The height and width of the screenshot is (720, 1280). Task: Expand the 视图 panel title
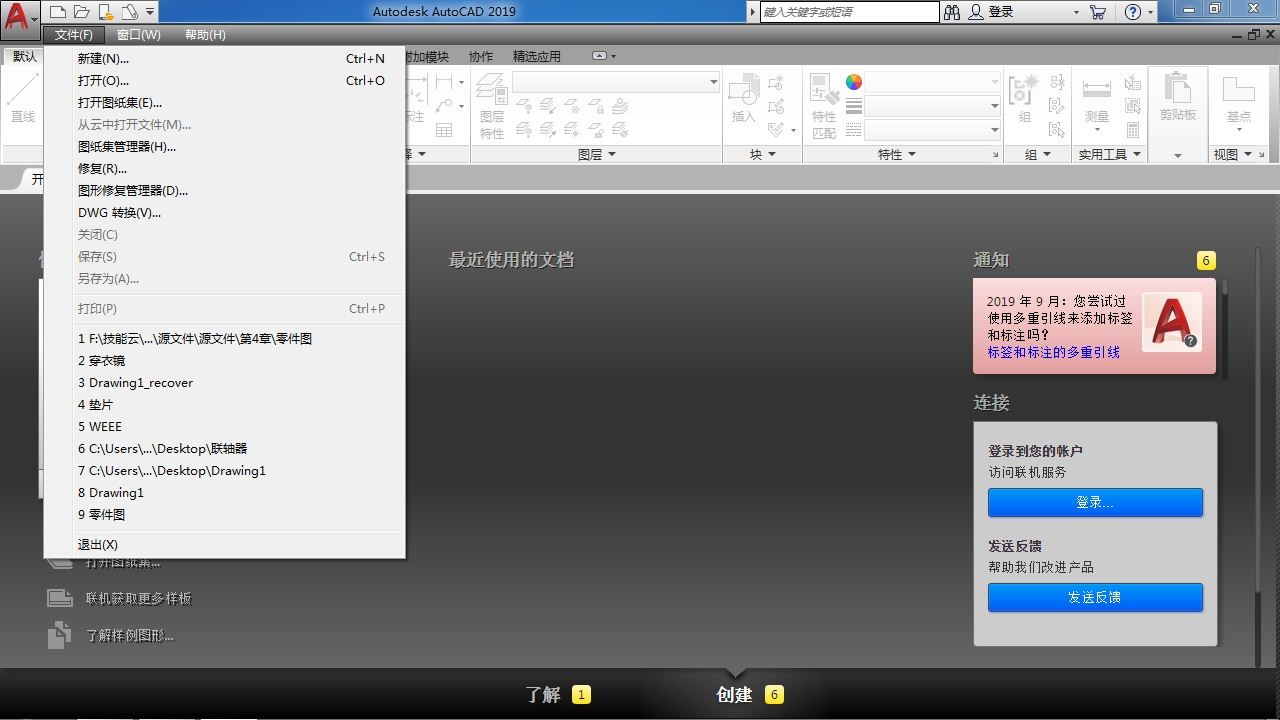tap(1232, 155)
